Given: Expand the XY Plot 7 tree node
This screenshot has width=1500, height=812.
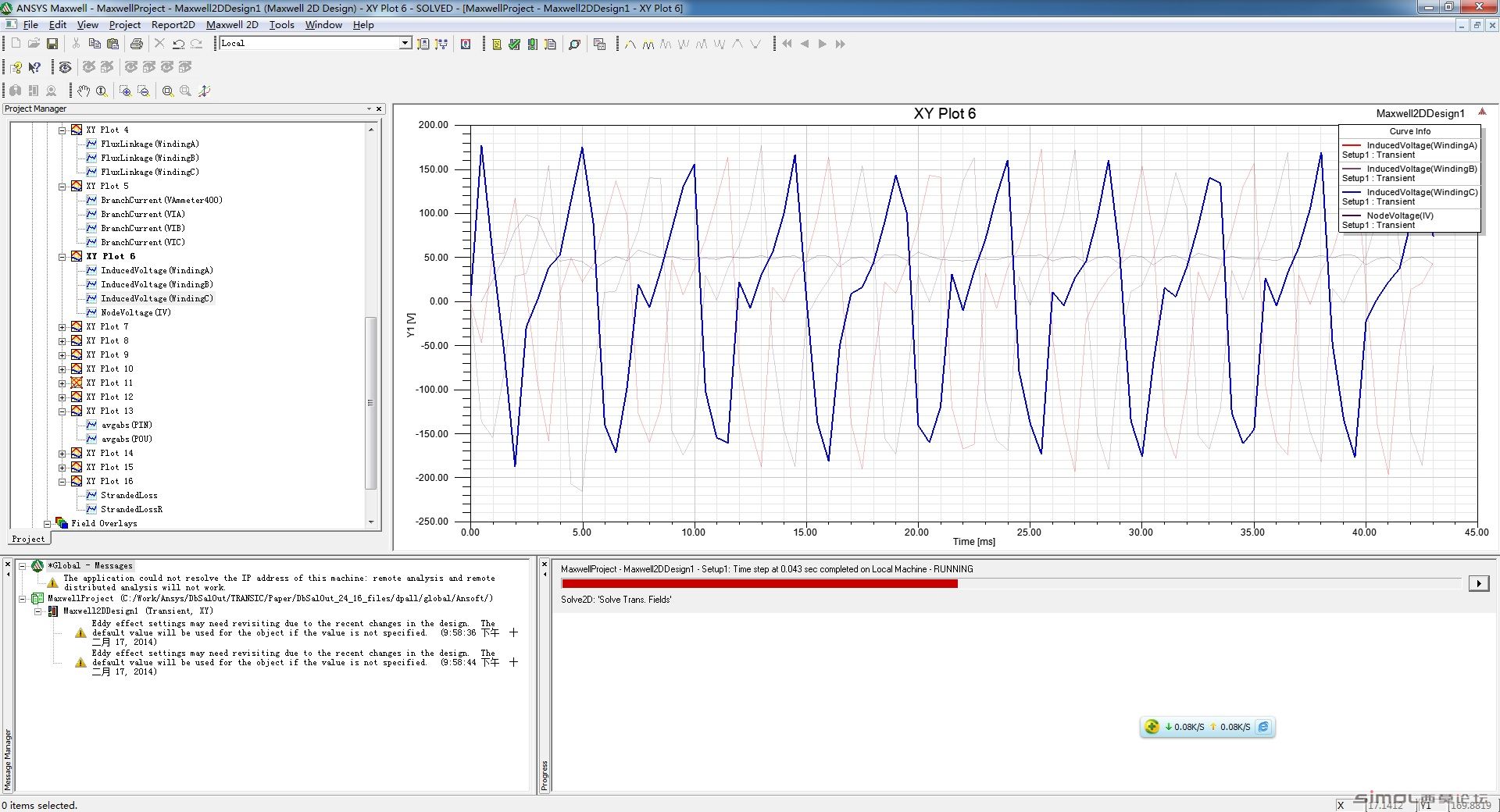Looking at the screenshot, I should [x=62, y=327].
